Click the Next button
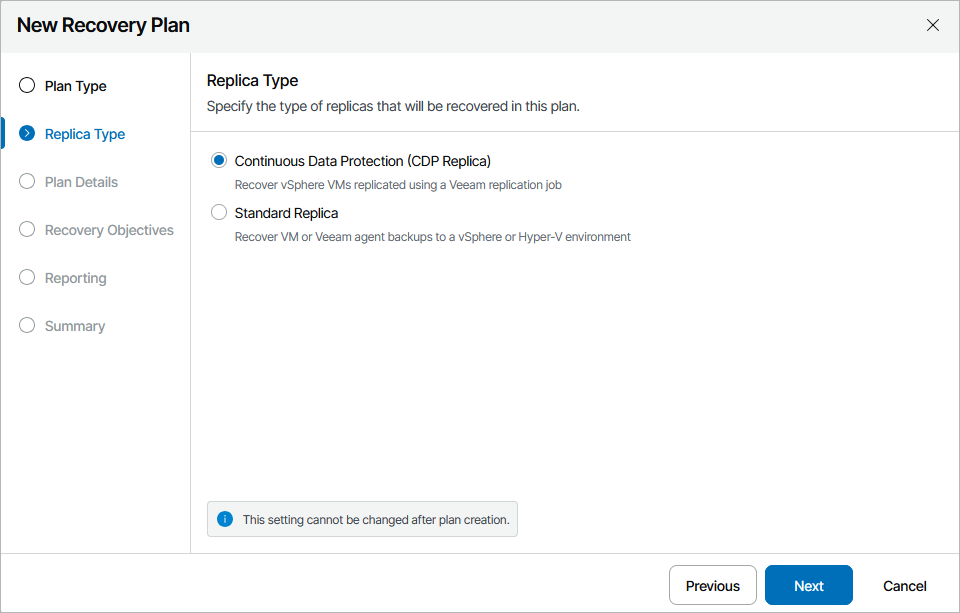960x613 pixels. coord(809,586)
